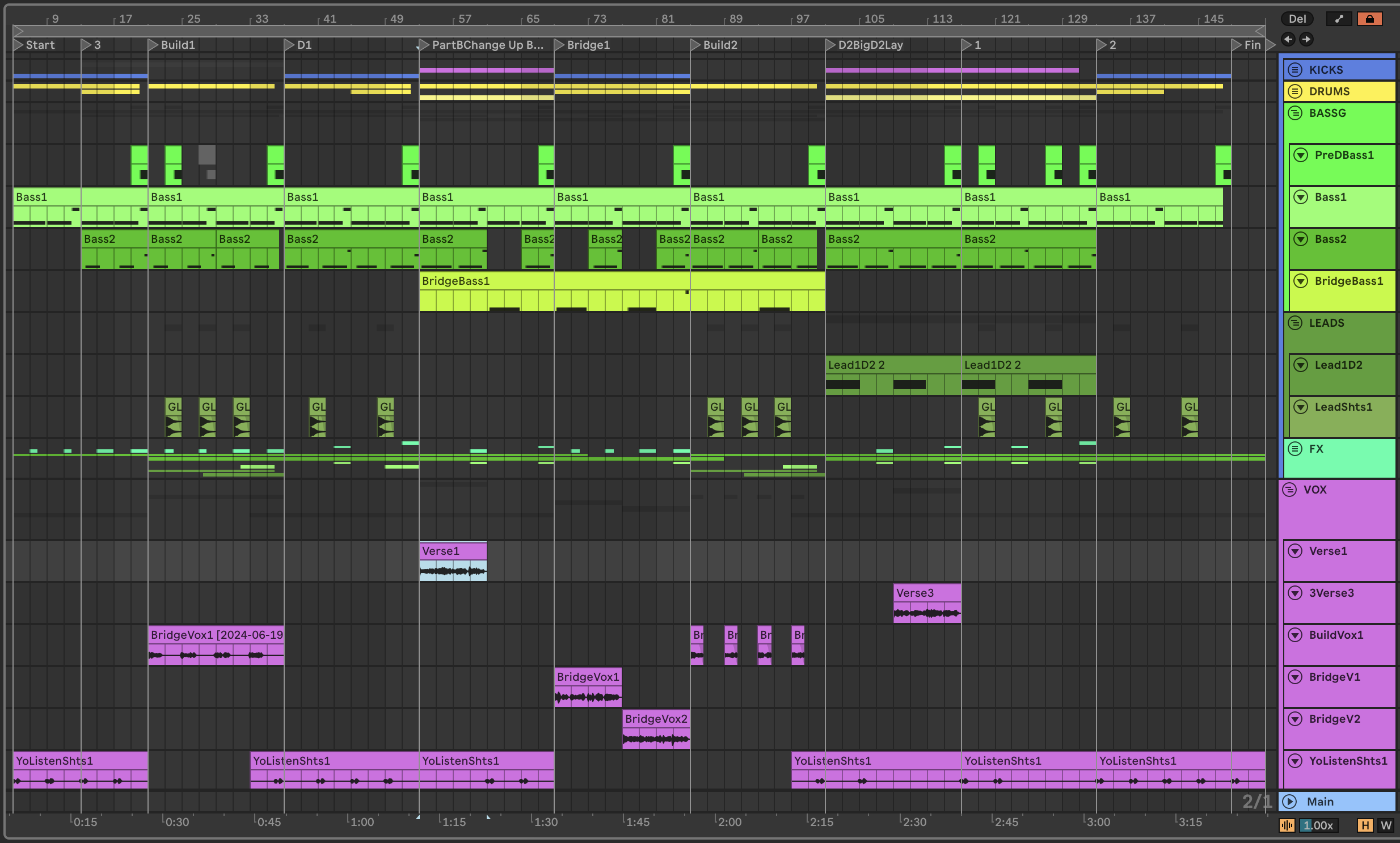
Task: Toggle the H optimize height button
Action: click(x=1364, y=825)
